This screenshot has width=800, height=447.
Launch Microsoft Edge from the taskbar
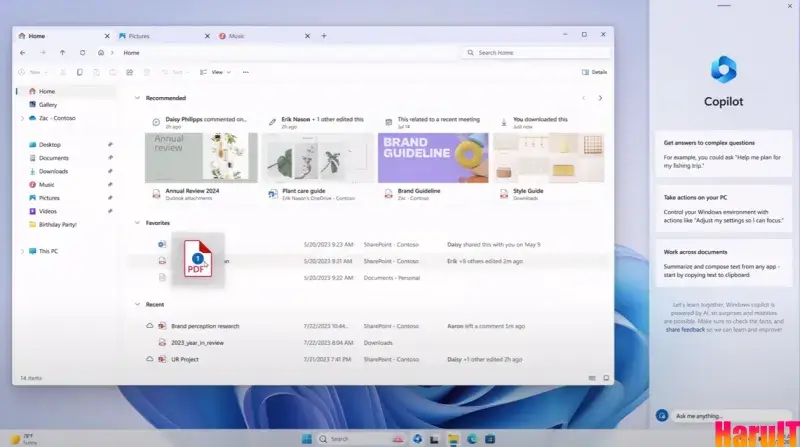coord(472,439)
